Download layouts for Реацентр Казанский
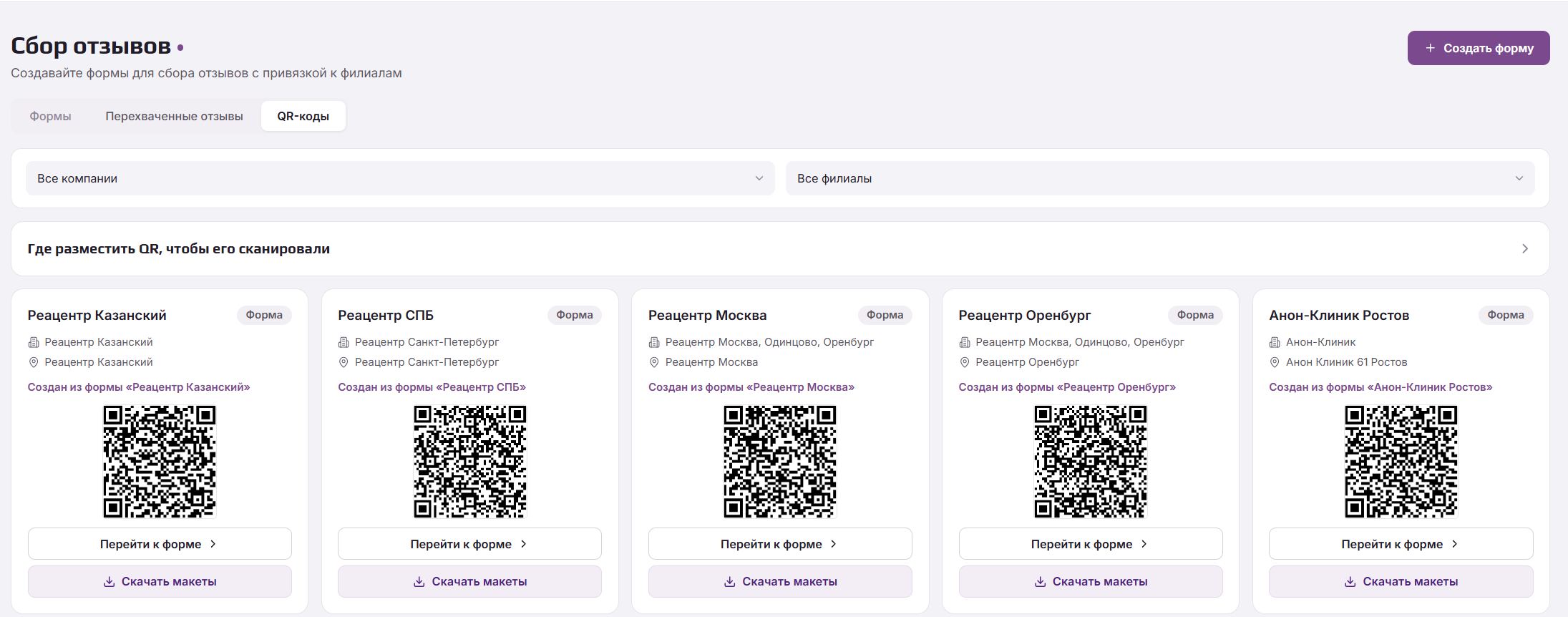The width and height of the screenshot is (1568, 617). [160, 582]
